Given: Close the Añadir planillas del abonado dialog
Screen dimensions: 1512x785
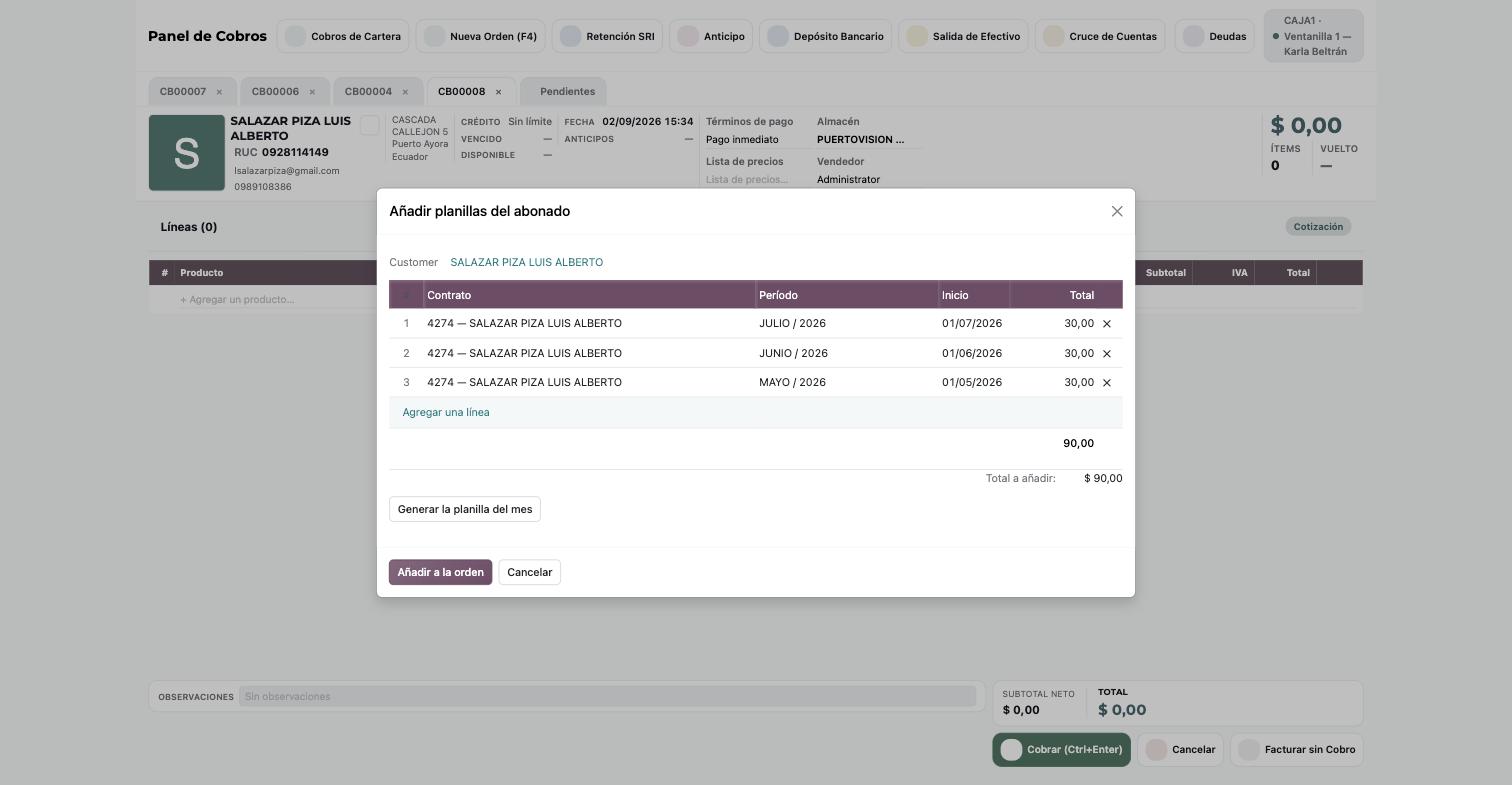Looking at the screenshot, I should pyautogui.click(x=1117, y=211).
